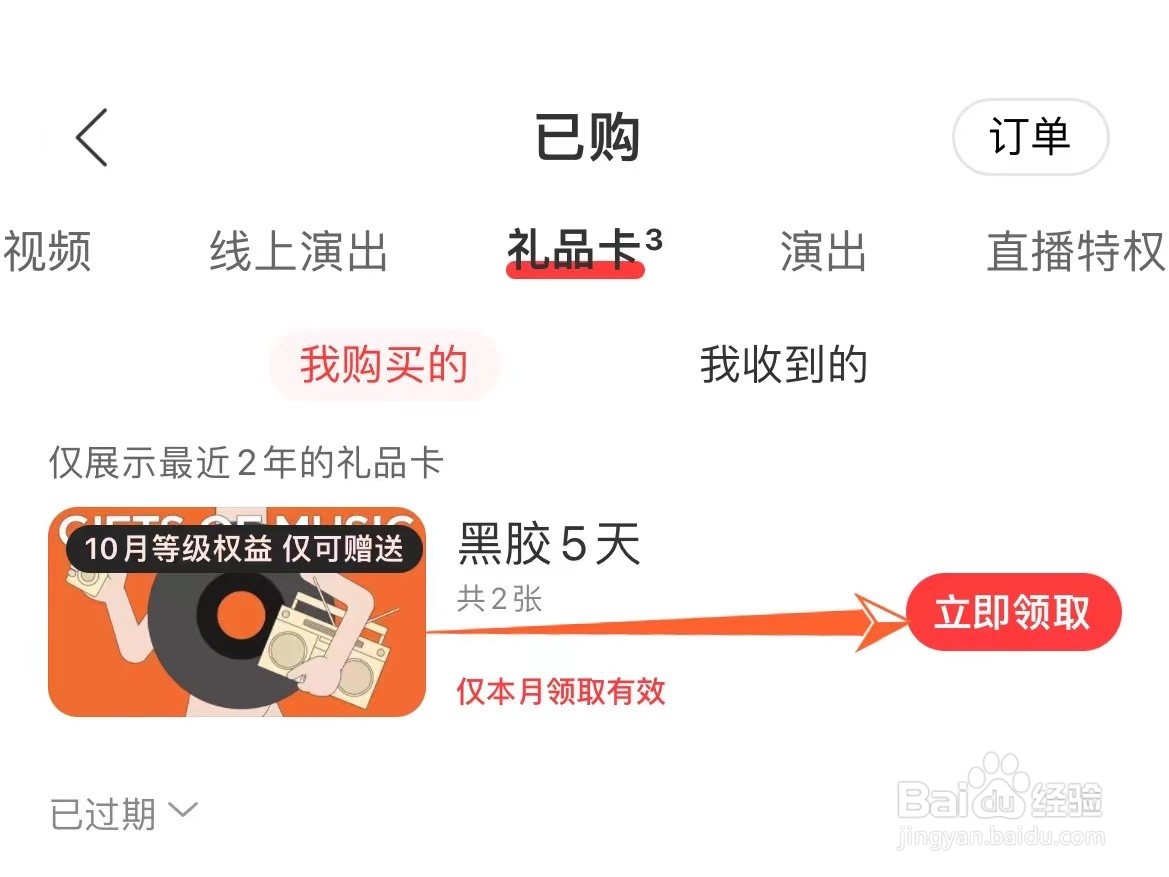Screen dimensions: 1169x877
Task: Open the 直播特权 tab
Action: pyautogui.click(x=1077, y=251)
